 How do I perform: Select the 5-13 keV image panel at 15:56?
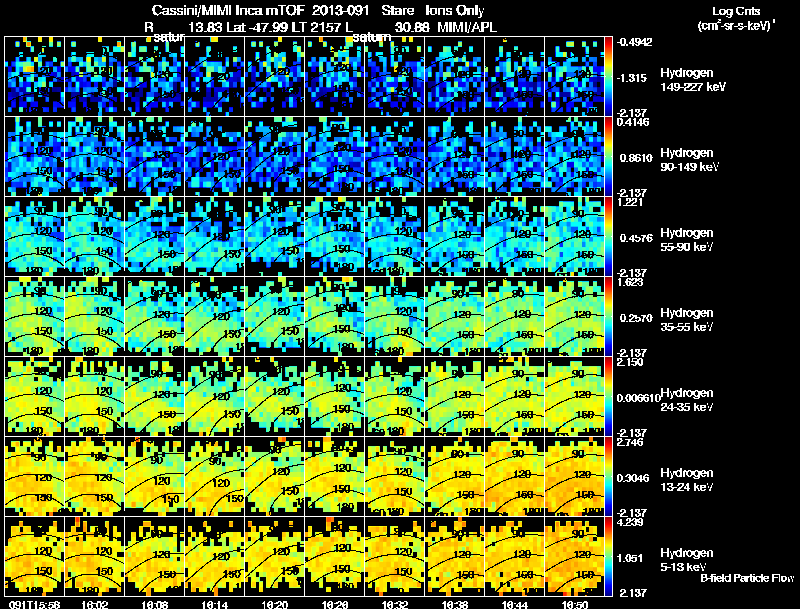tap(35, 556)
